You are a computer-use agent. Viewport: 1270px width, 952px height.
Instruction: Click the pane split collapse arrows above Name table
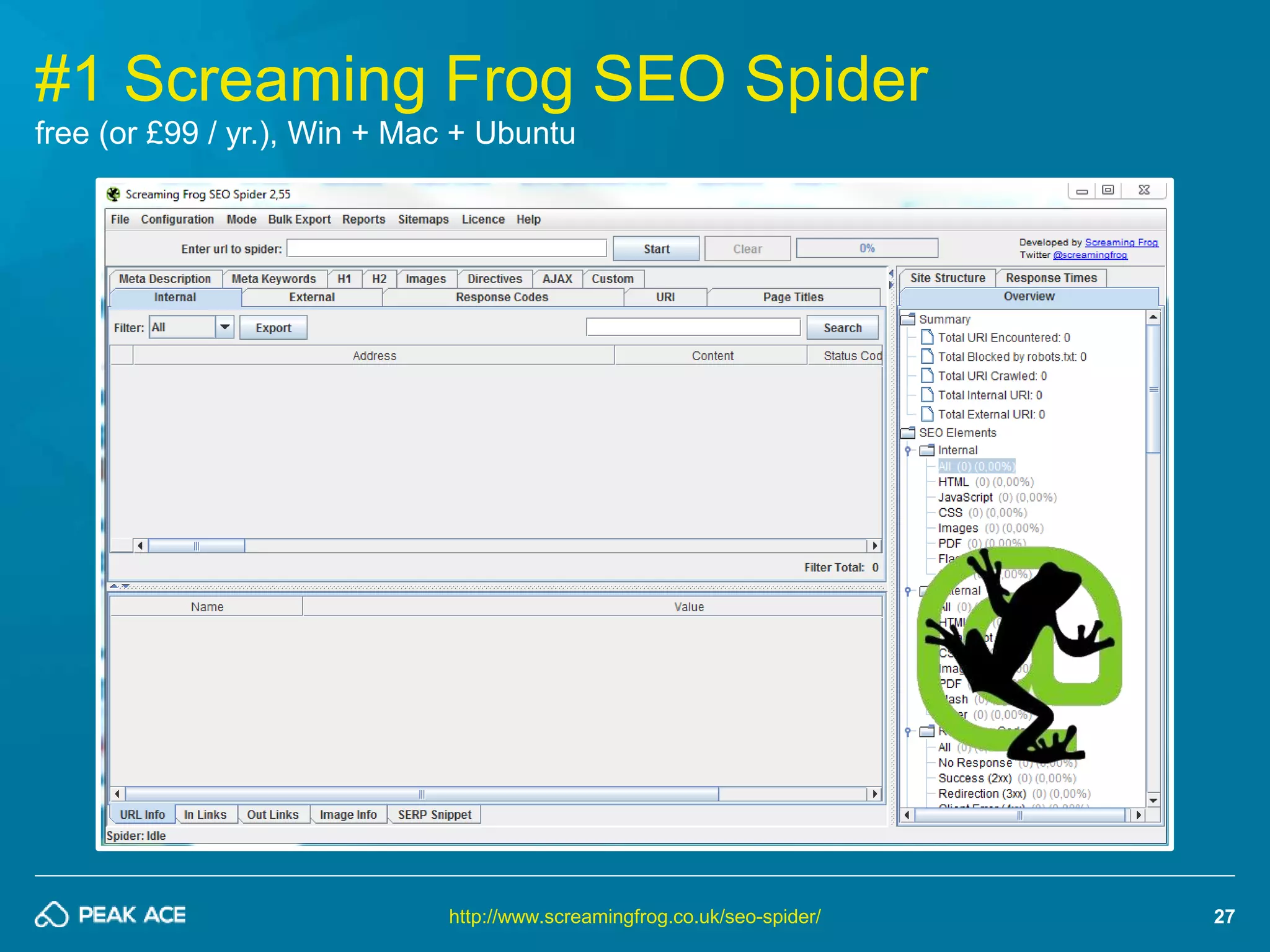pos(120,586)
